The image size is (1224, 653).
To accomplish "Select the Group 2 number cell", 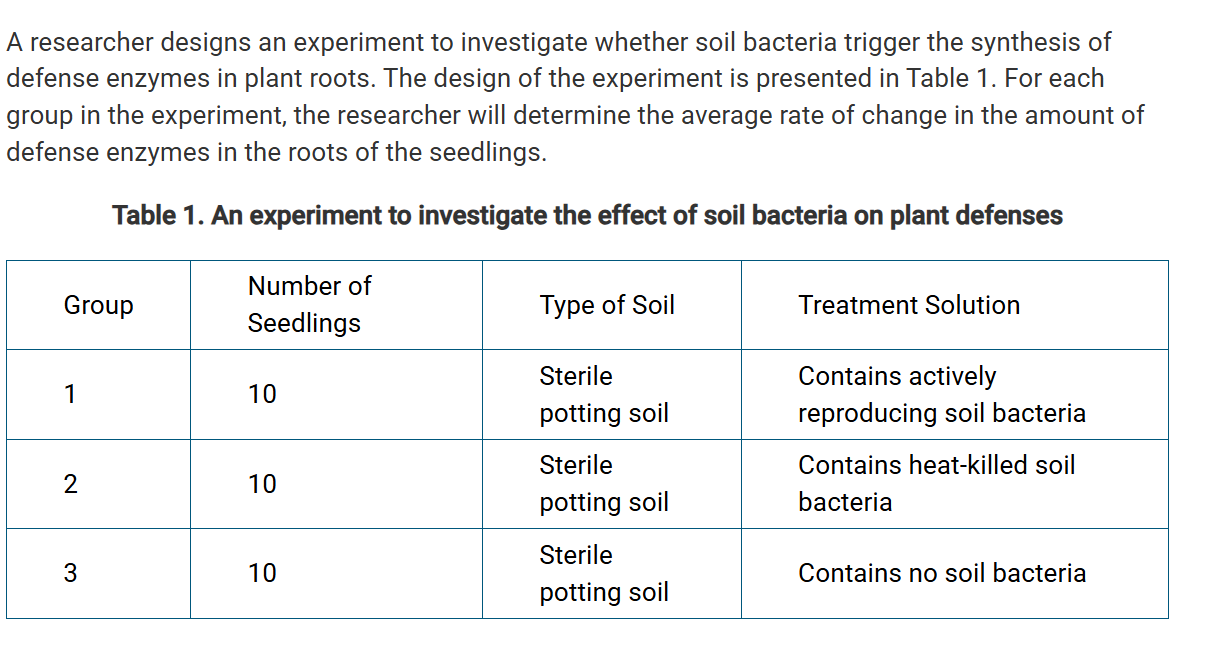I will (70, 484).
